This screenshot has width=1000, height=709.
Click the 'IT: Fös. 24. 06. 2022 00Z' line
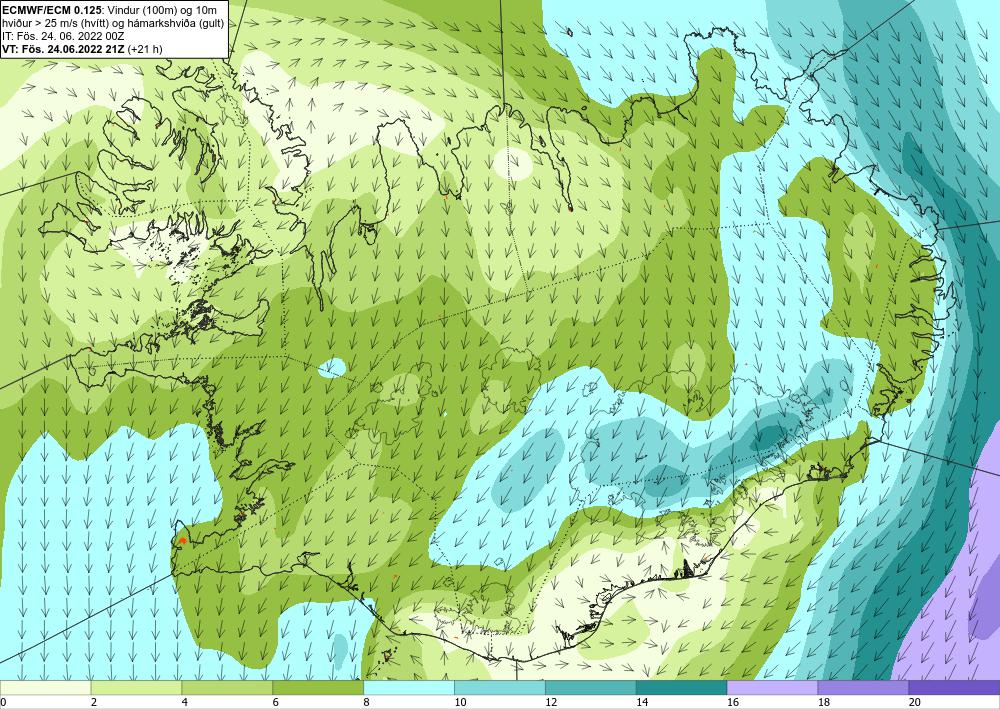[x=63, y=36]
